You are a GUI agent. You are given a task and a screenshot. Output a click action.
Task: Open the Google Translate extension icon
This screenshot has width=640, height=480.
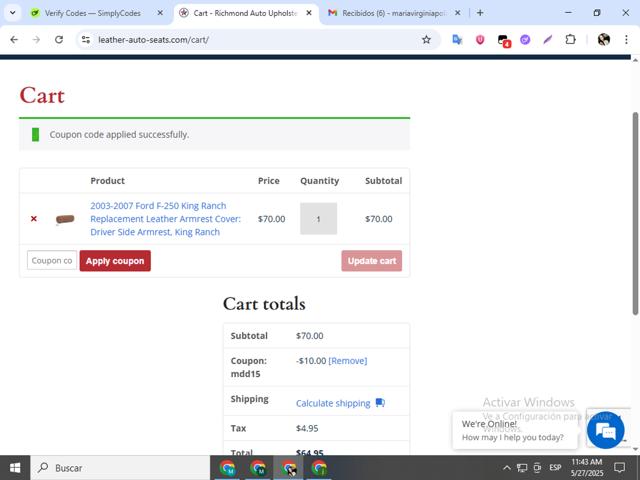click(457, 40)
